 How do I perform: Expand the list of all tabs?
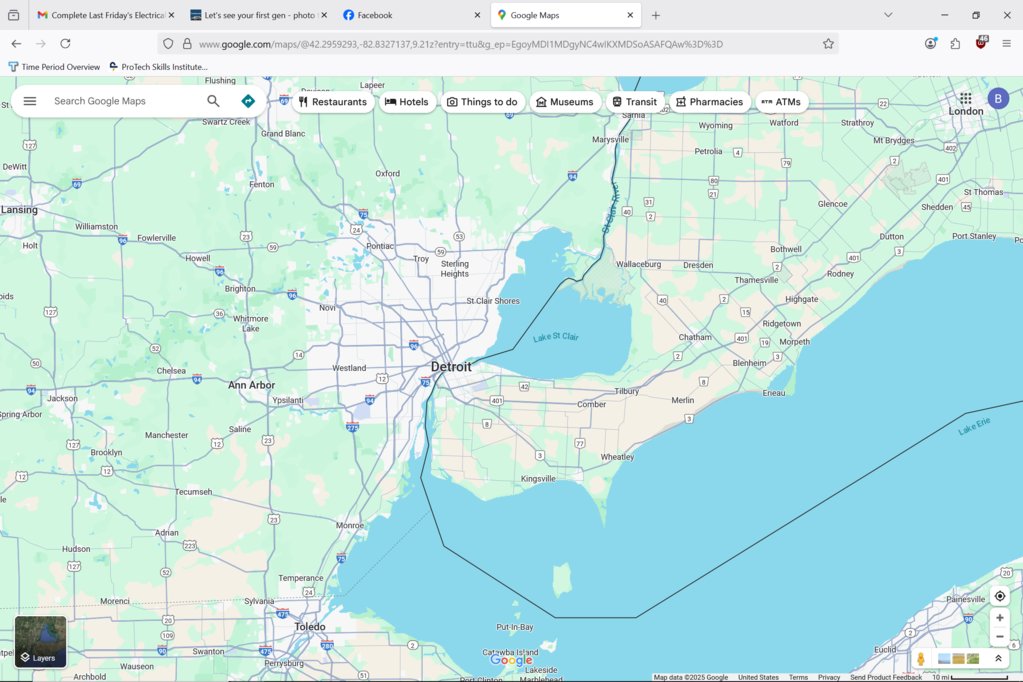coord(888,15)
